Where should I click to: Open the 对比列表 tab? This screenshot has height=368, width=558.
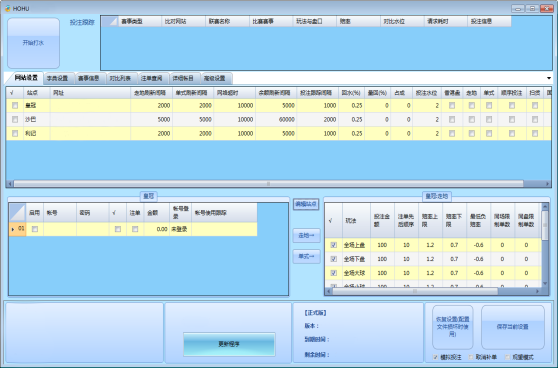click(x=120, y=78)
